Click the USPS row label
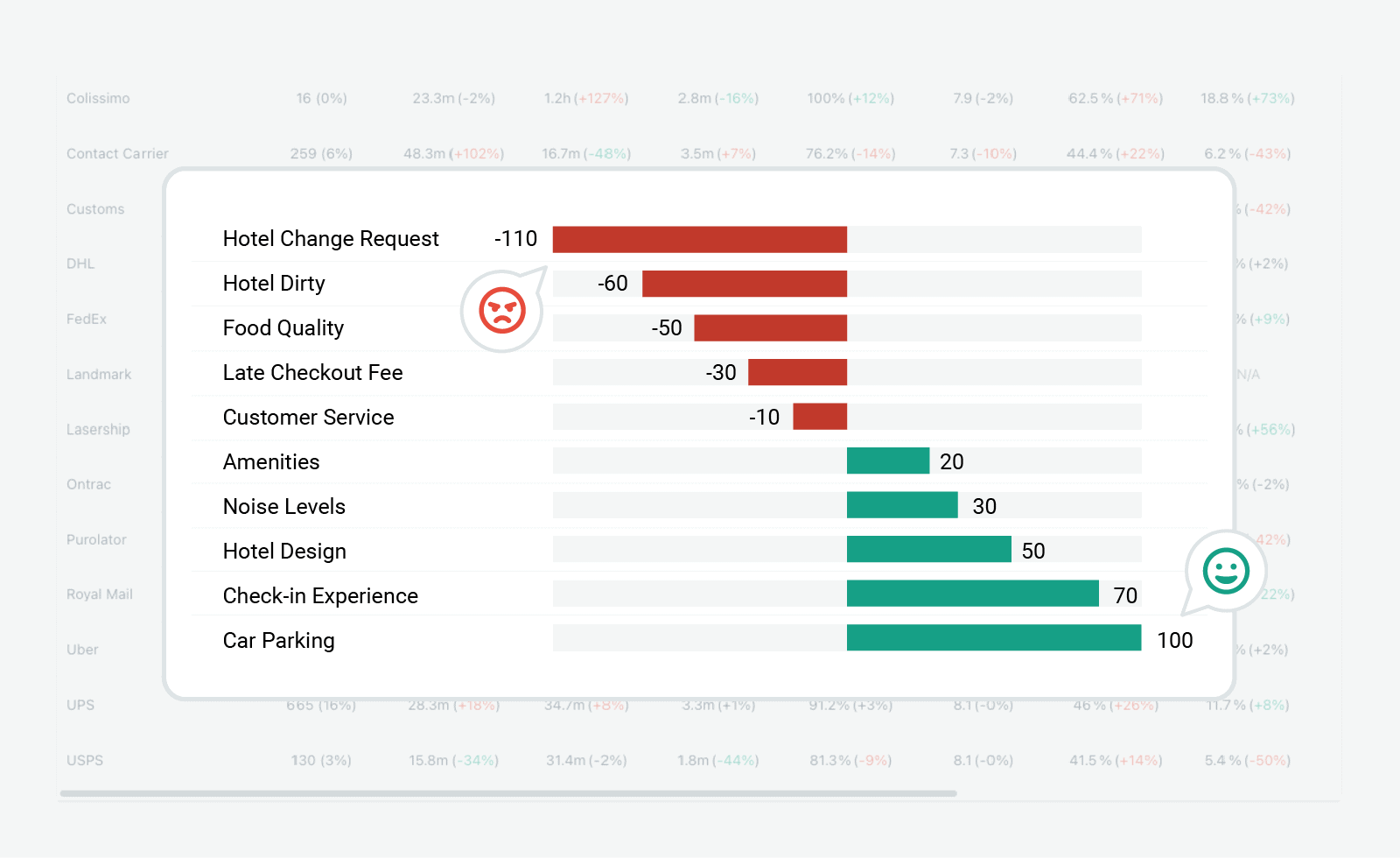1400x858 pixels. [85, 760]
